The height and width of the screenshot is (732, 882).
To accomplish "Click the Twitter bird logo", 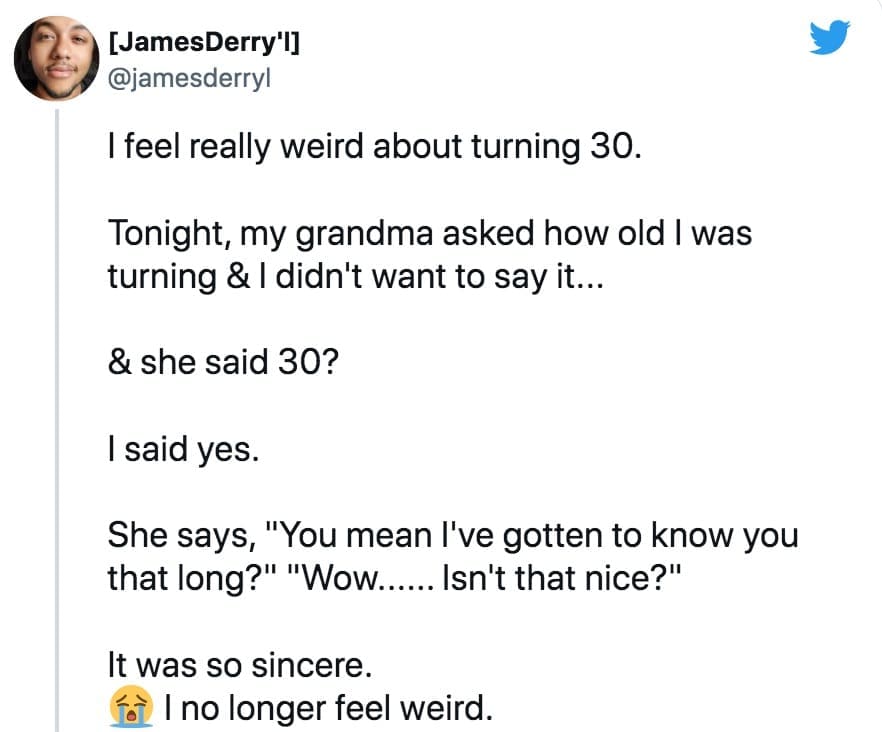I will 828,38.
